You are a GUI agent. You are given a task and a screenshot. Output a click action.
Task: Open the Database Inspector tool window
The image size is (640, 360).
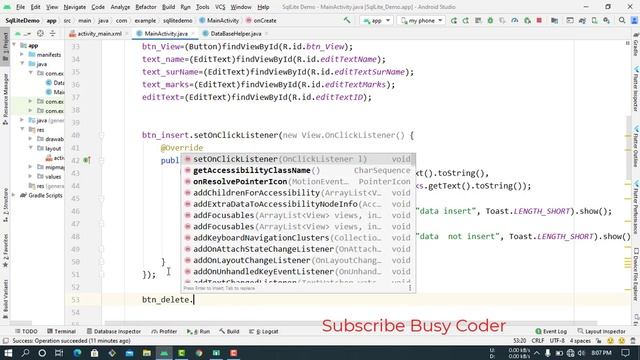114,331
